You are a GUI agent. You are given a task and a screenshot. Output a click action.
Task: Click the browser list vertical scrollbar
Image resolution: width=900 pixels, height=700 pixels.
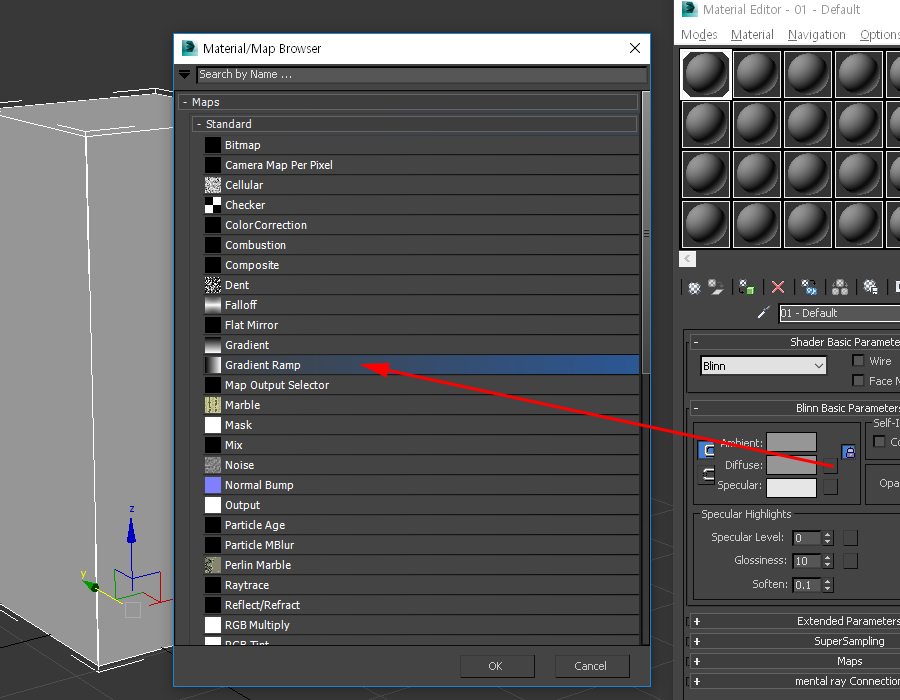pyautogui.click(x=646, y=233)
